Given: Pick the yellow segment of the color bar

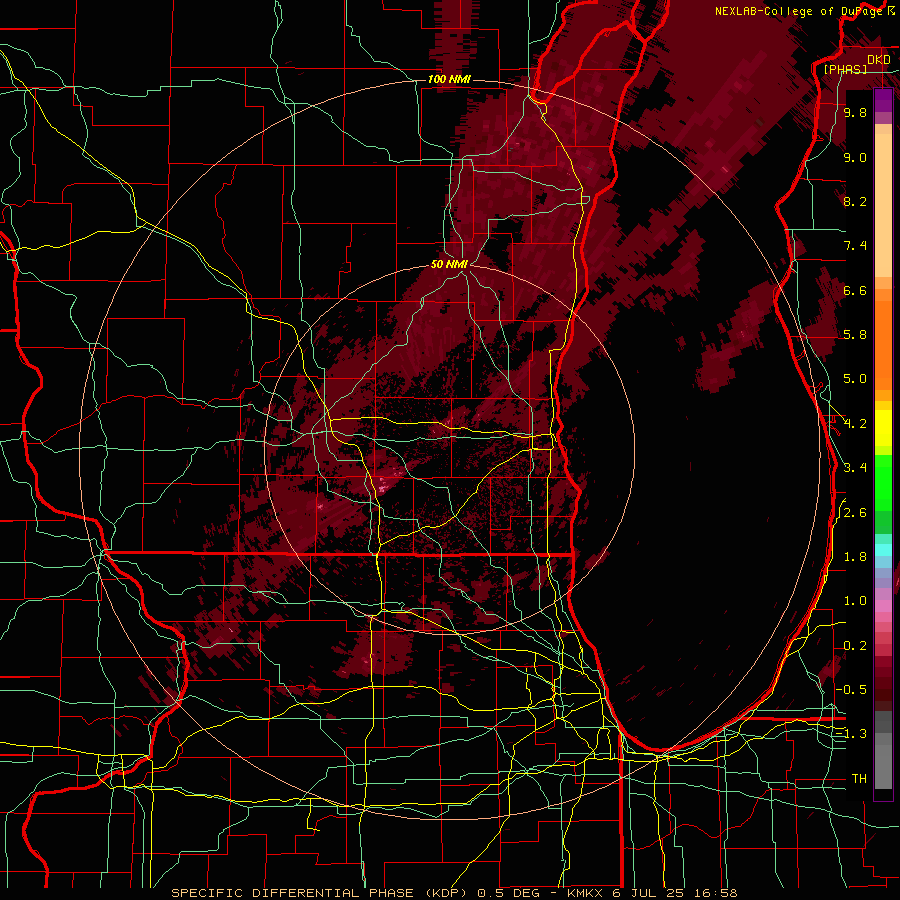Looking at the screenshot, I should [x=883, y=428].
